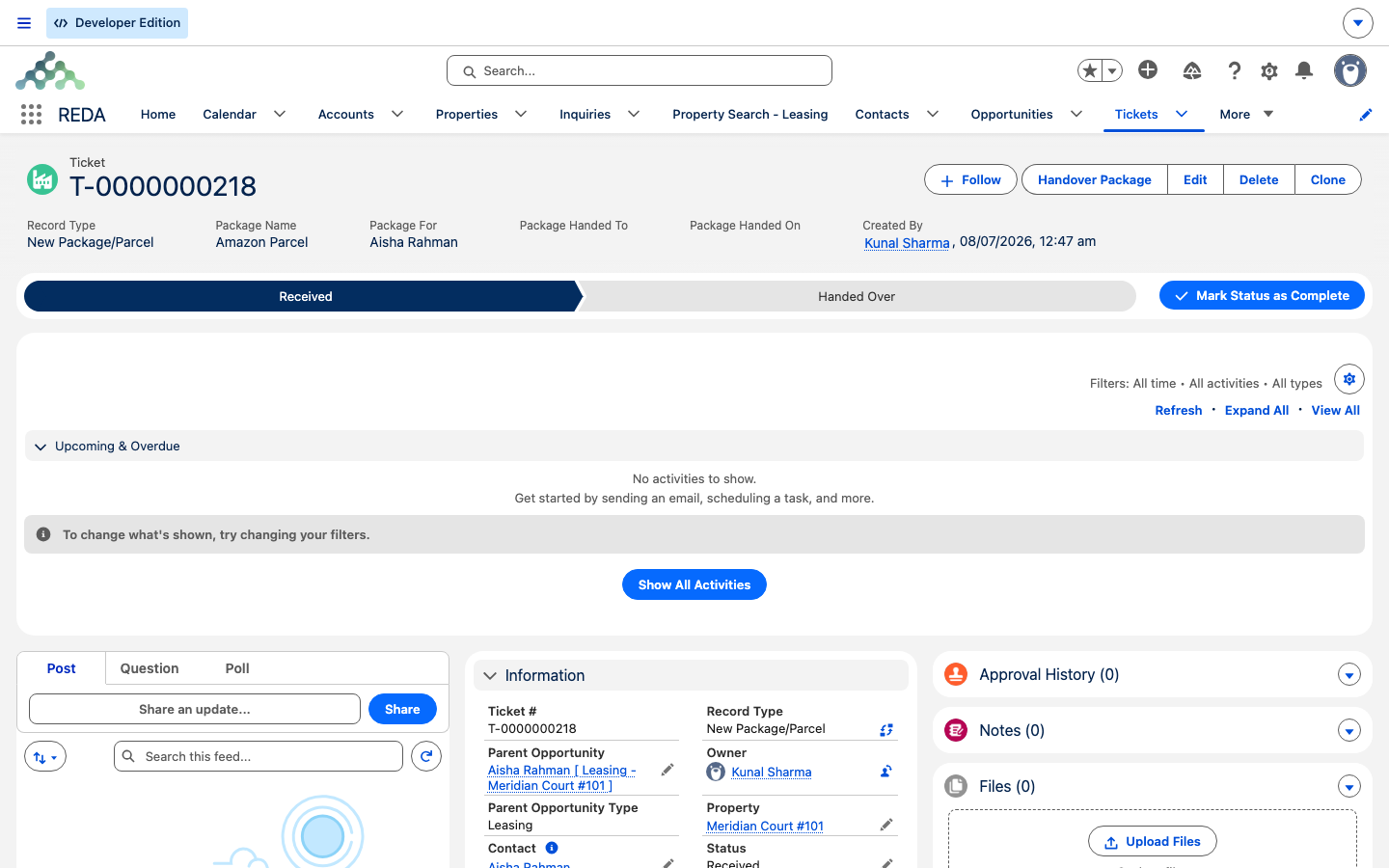Open Meridian Court #101 property link

click(765, 826)
